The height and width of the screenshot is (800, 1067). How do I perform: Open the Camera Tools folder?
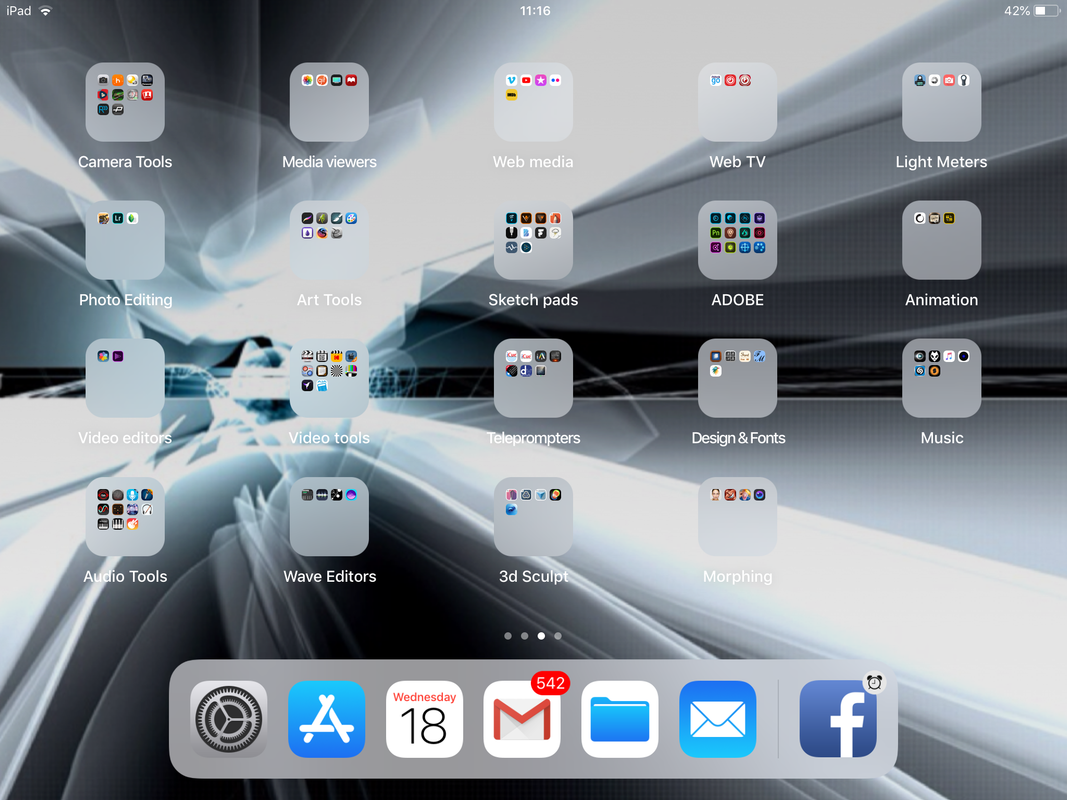coord(125,102)
